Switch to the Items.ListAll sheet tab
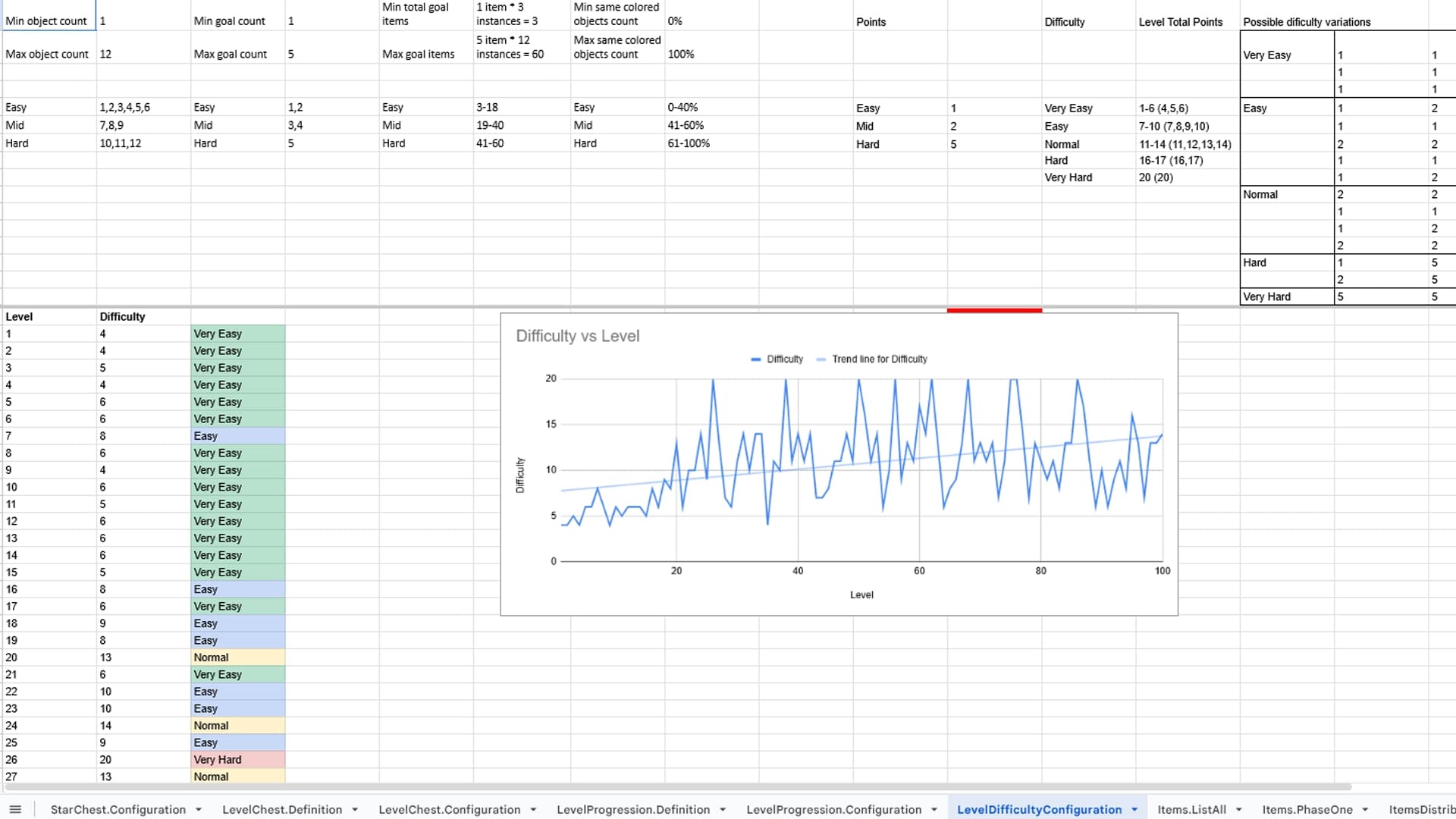1456x819 pixels. coord(1194,809)
